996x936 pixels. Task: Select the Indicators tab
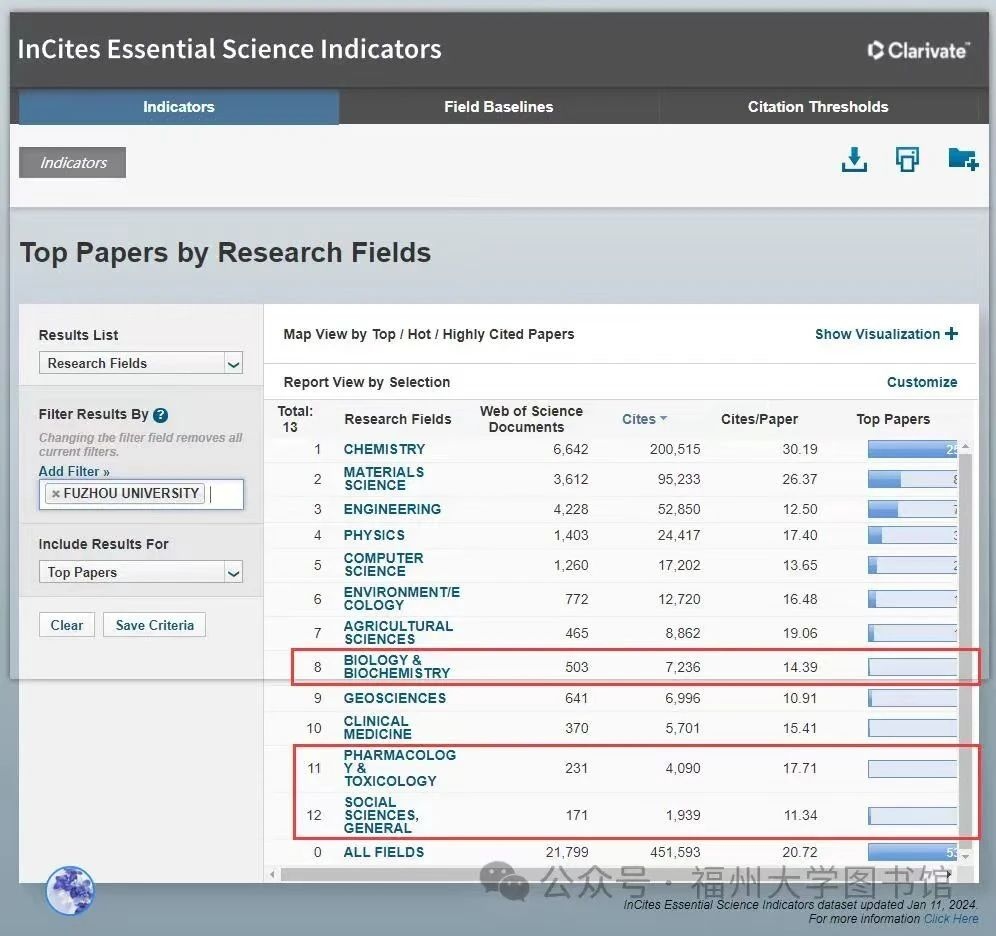click(x=178, y=107)
